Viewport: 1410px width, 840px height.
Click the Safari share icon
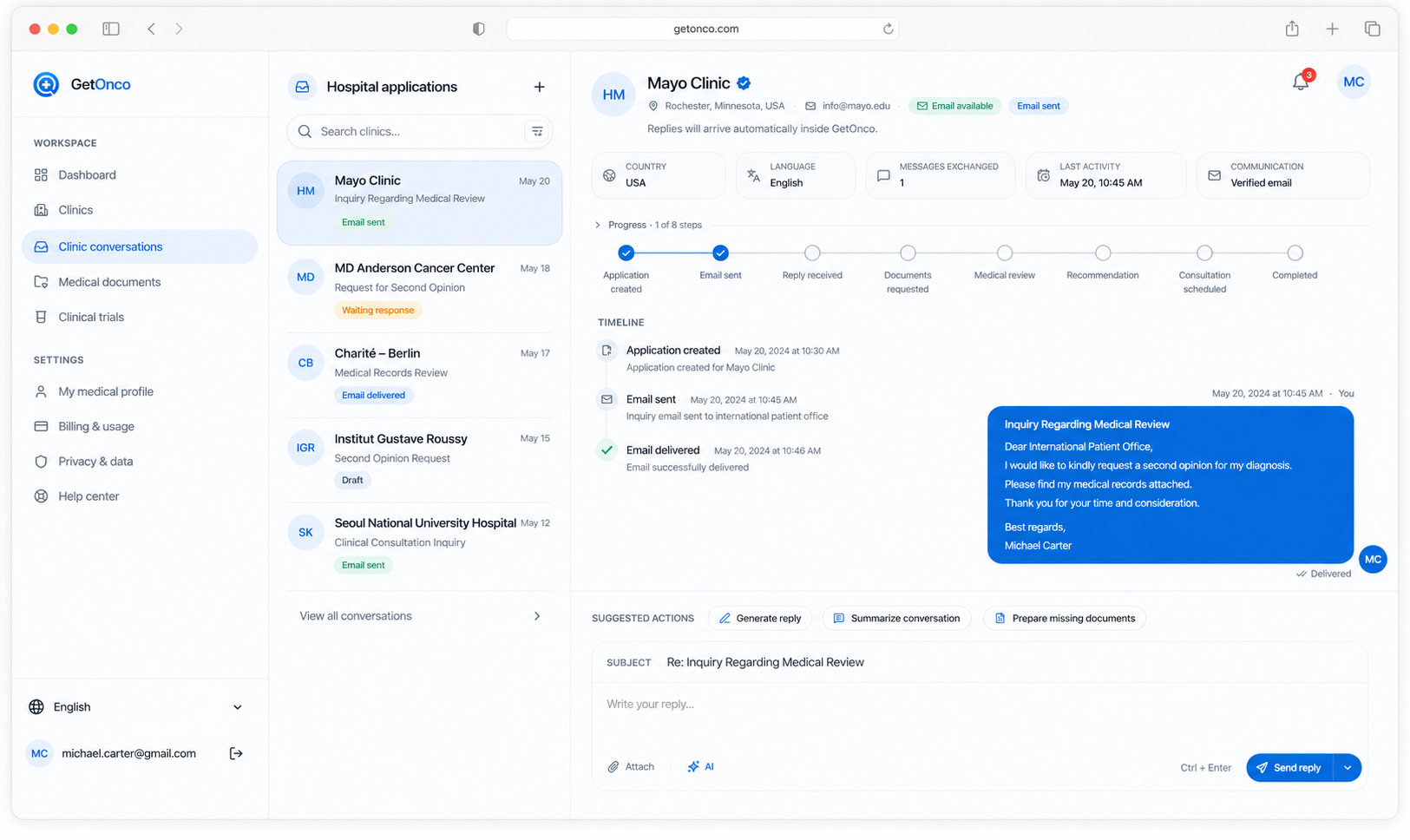[x=1292, y=29]
